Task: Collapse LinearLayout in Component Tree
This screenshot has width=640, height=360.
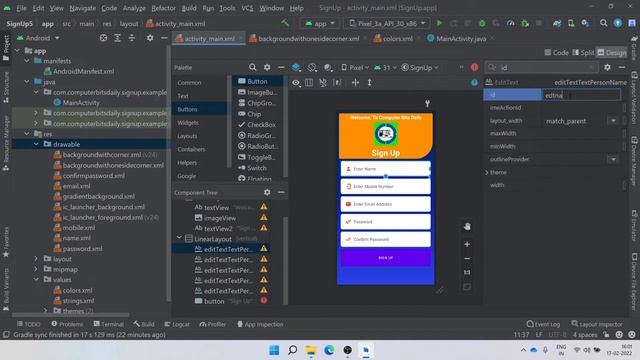Action: pos(179,238)
